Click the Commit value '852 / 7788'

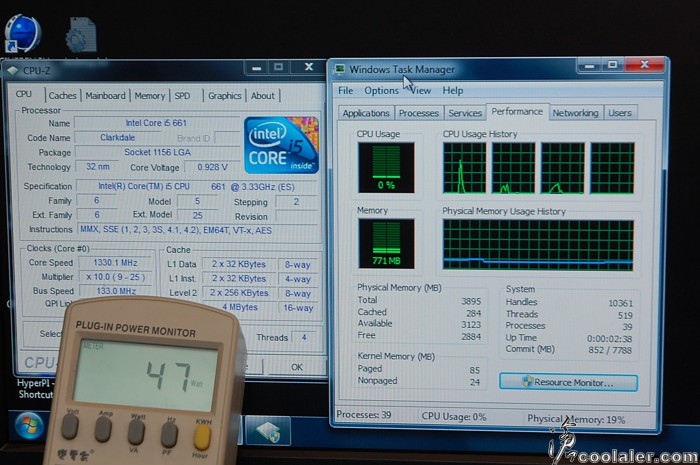coord(610,350)
